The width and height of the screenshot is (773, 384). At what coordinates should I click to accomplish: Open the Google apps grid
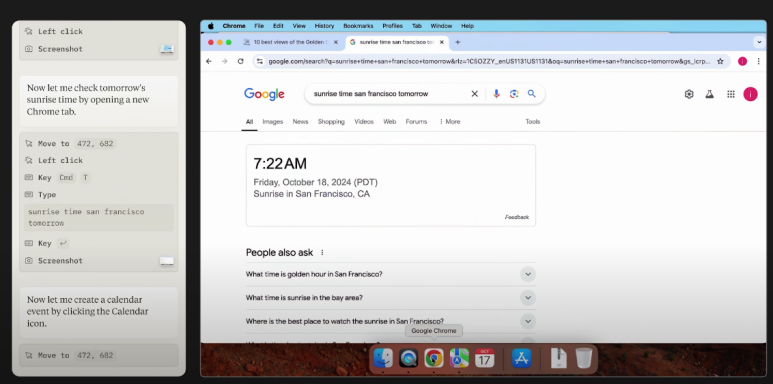[731, 94]
